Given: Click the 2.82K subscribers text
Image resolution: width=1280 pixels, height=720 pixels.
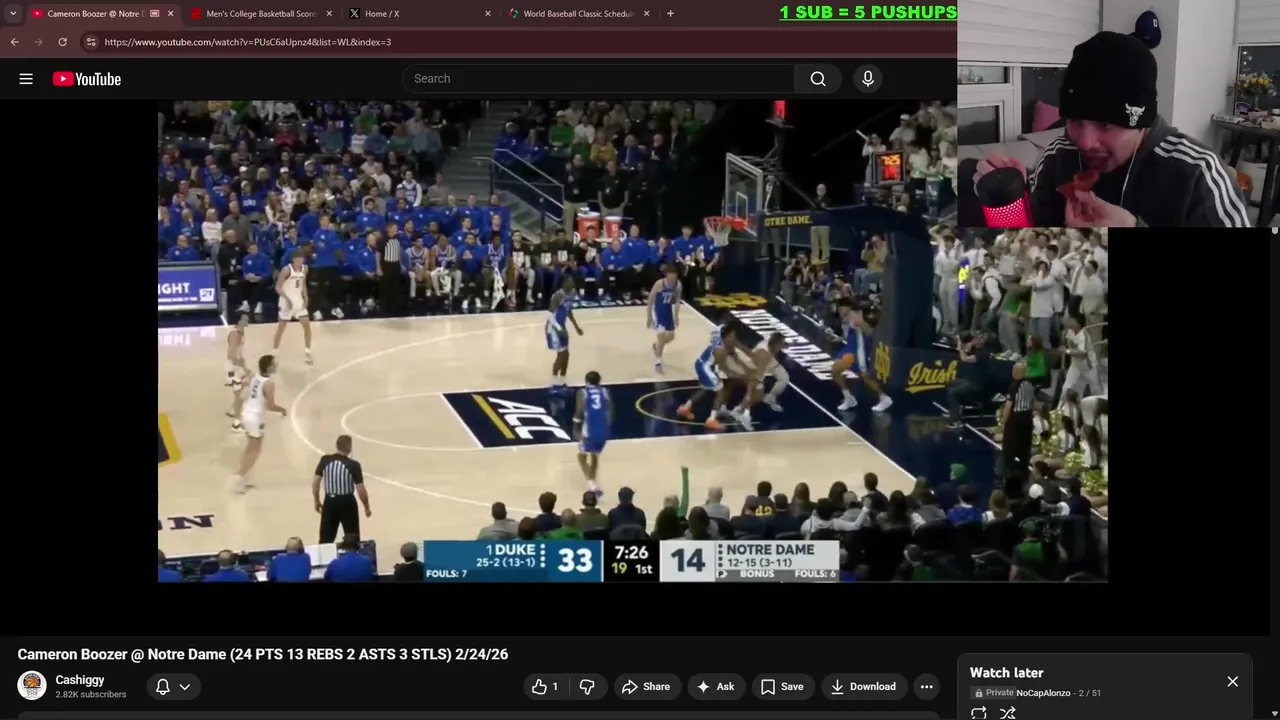Looking at the screenshot, I should (91, 695).
